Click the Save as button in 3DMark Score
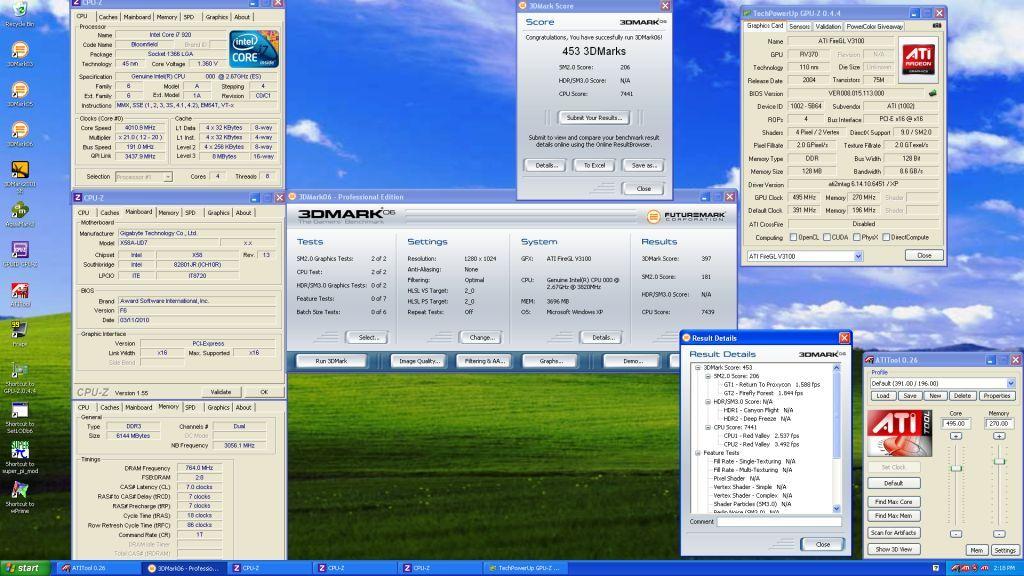 tap(643, 165)
